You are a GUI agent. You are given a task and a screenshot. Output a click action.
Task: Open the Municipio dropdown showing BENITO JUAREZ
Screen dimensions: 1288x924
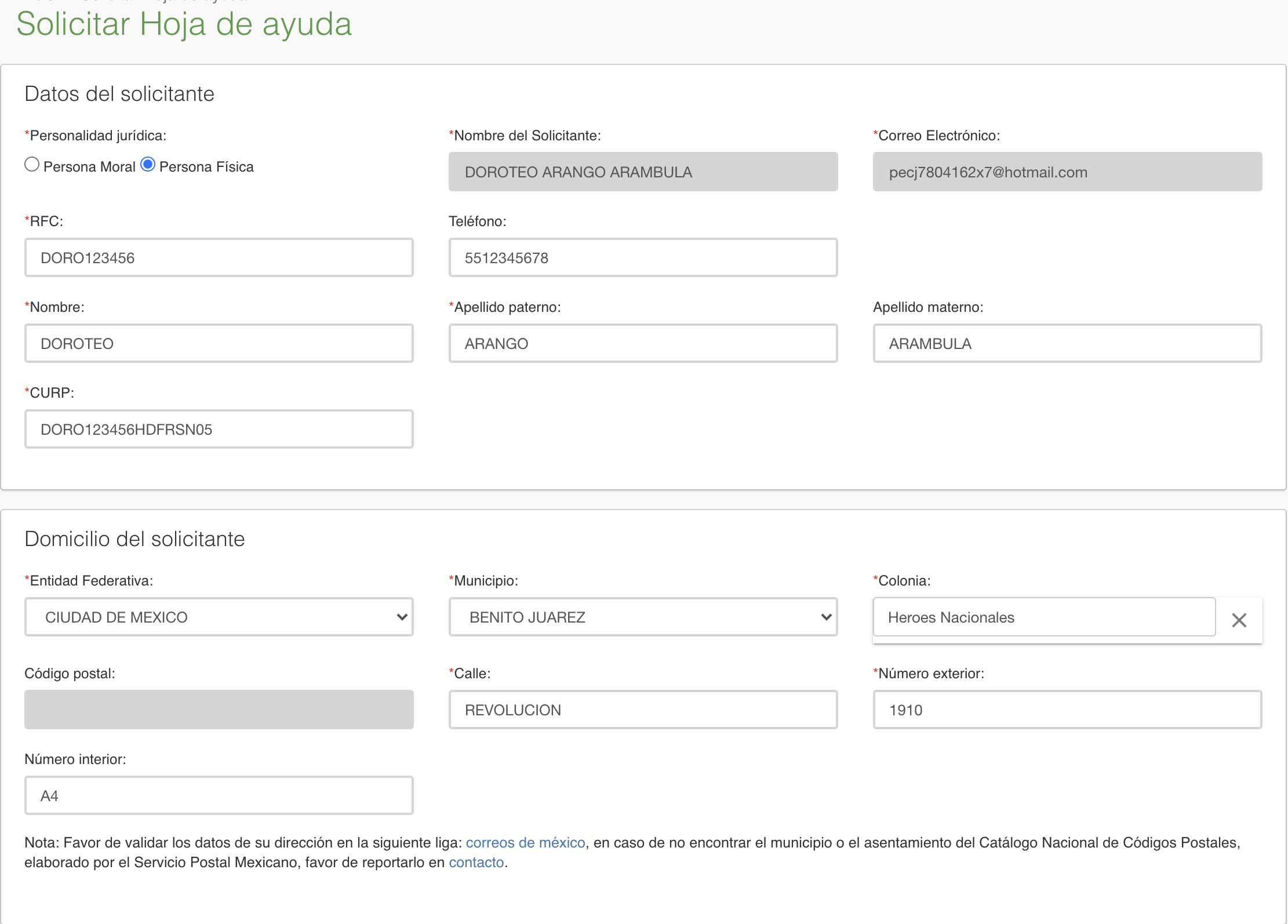[x=643, y=617]
